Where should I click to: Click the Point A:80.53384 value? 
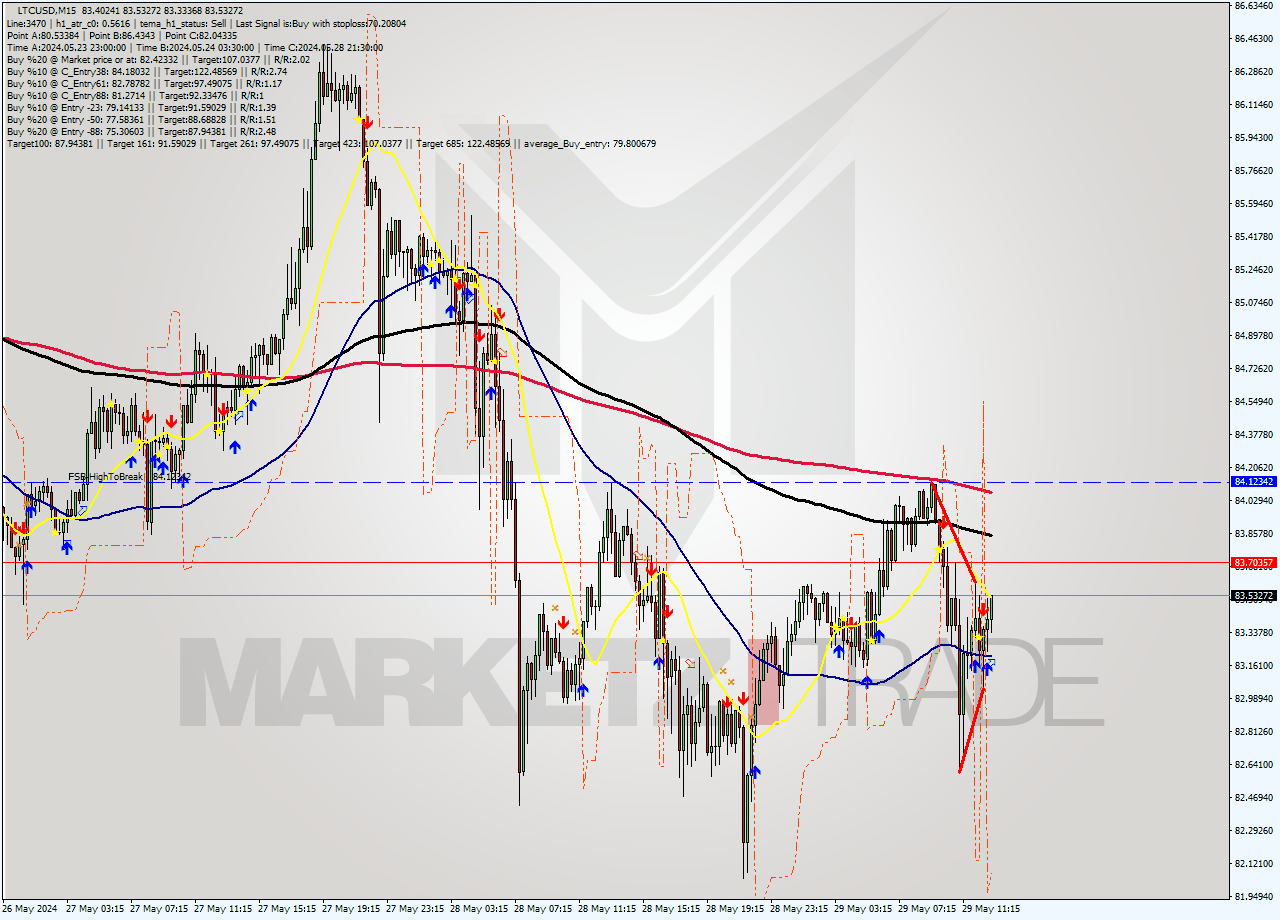tap(41, 35)
